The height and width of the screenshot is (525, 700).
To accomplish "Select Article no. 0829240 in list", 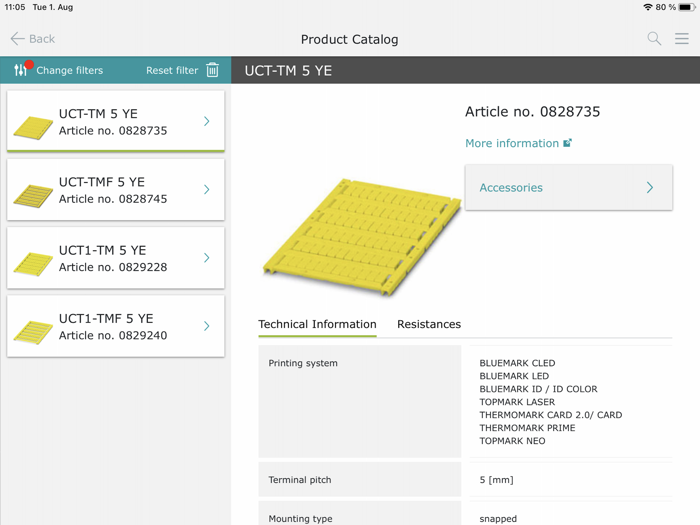I will pyautogui.click(x=113, y=335).
